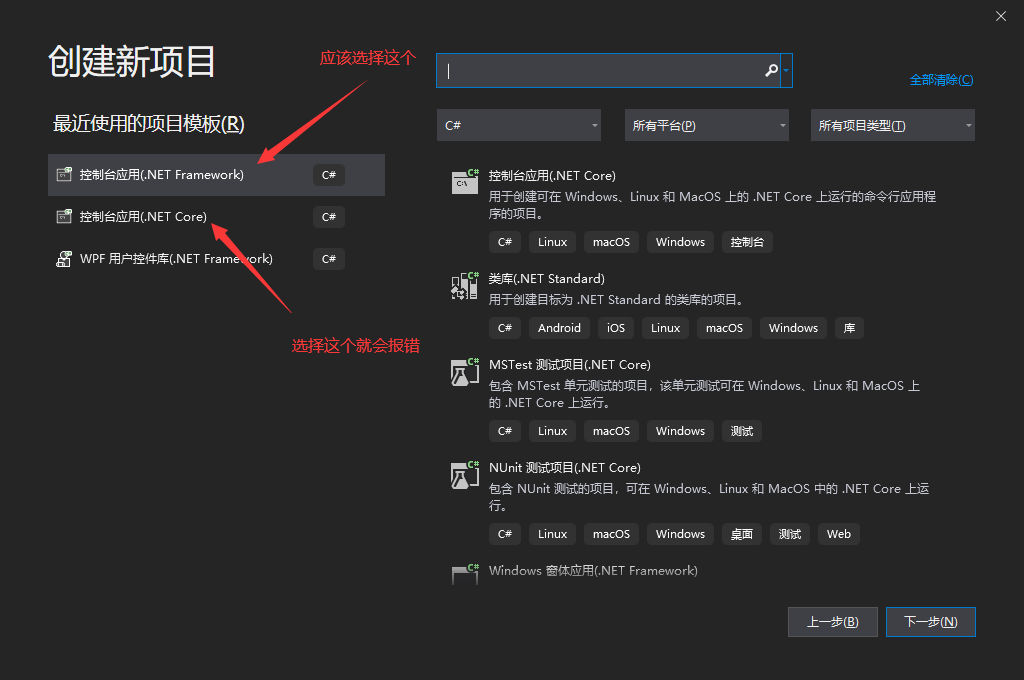Click the NUnit 测试项目 flask icon
This screenshot has width=1024, height=680.
465,475
